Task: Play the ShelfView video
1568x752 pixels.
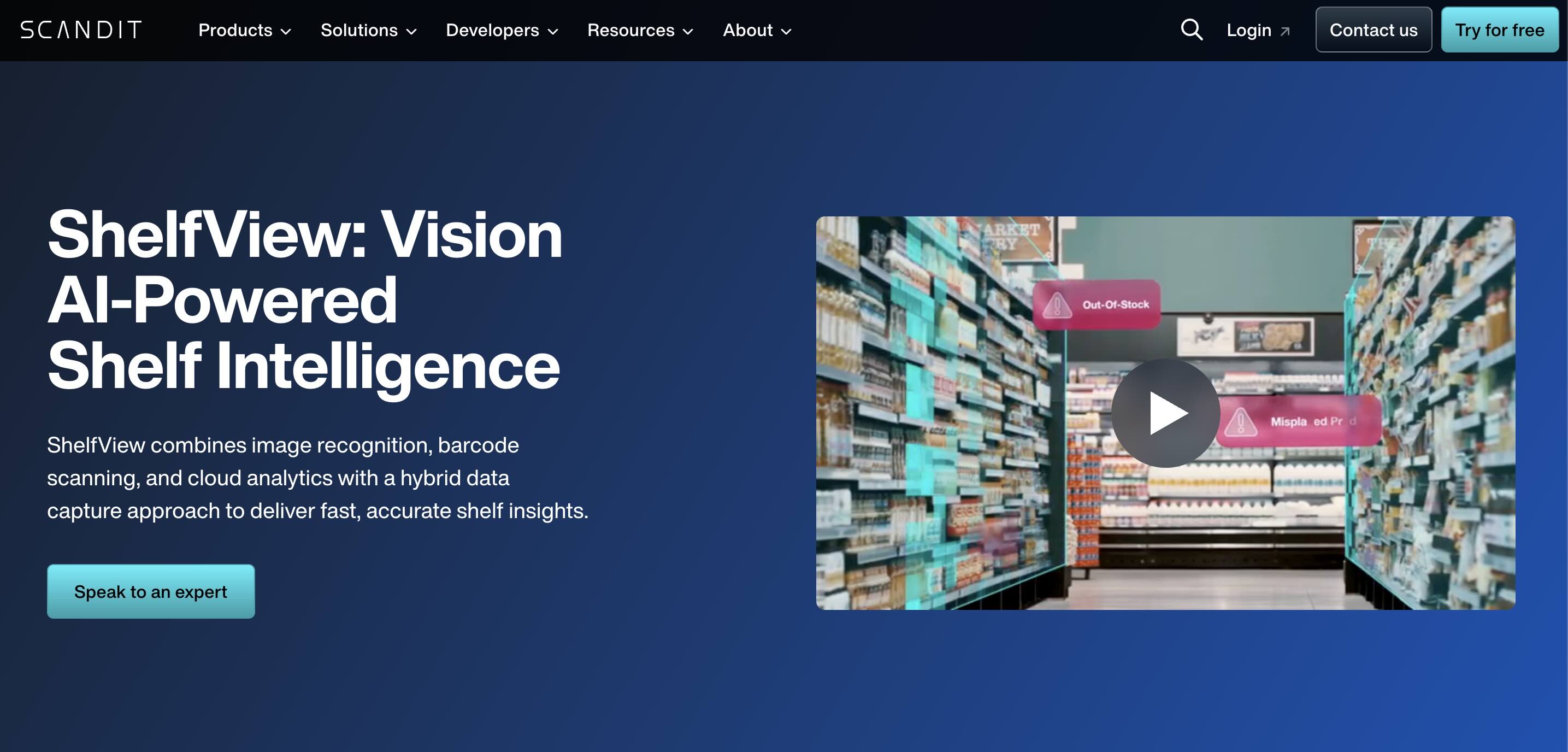Action: 1165,413
